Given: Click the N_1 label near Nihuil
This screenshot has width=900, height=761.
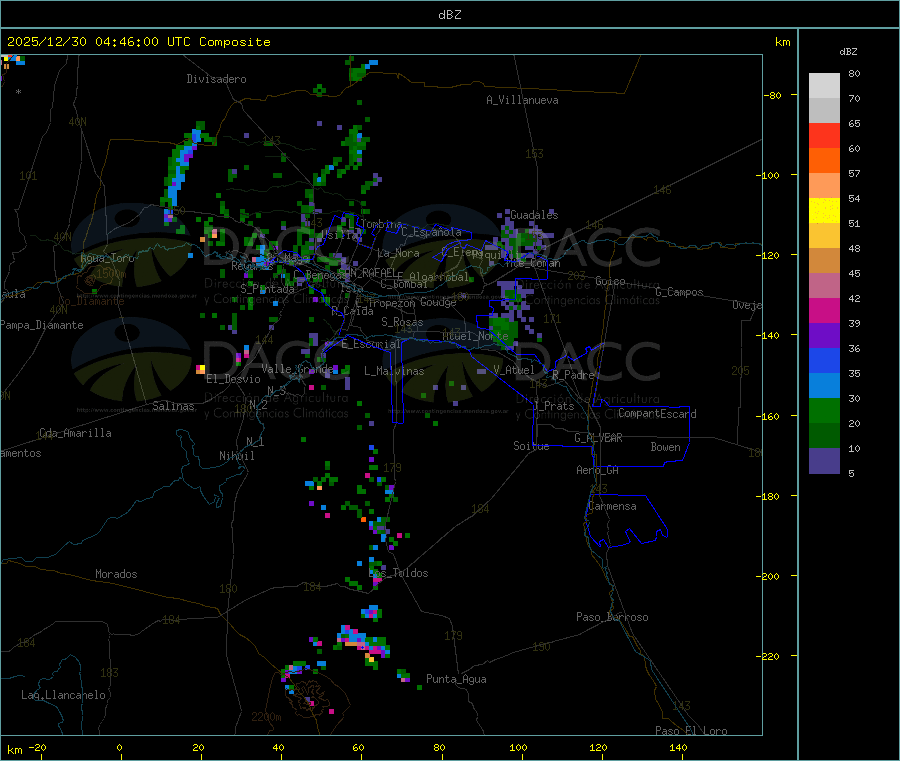Looking at the screenshot, I should pyautogui.click(x=255, y=441).
